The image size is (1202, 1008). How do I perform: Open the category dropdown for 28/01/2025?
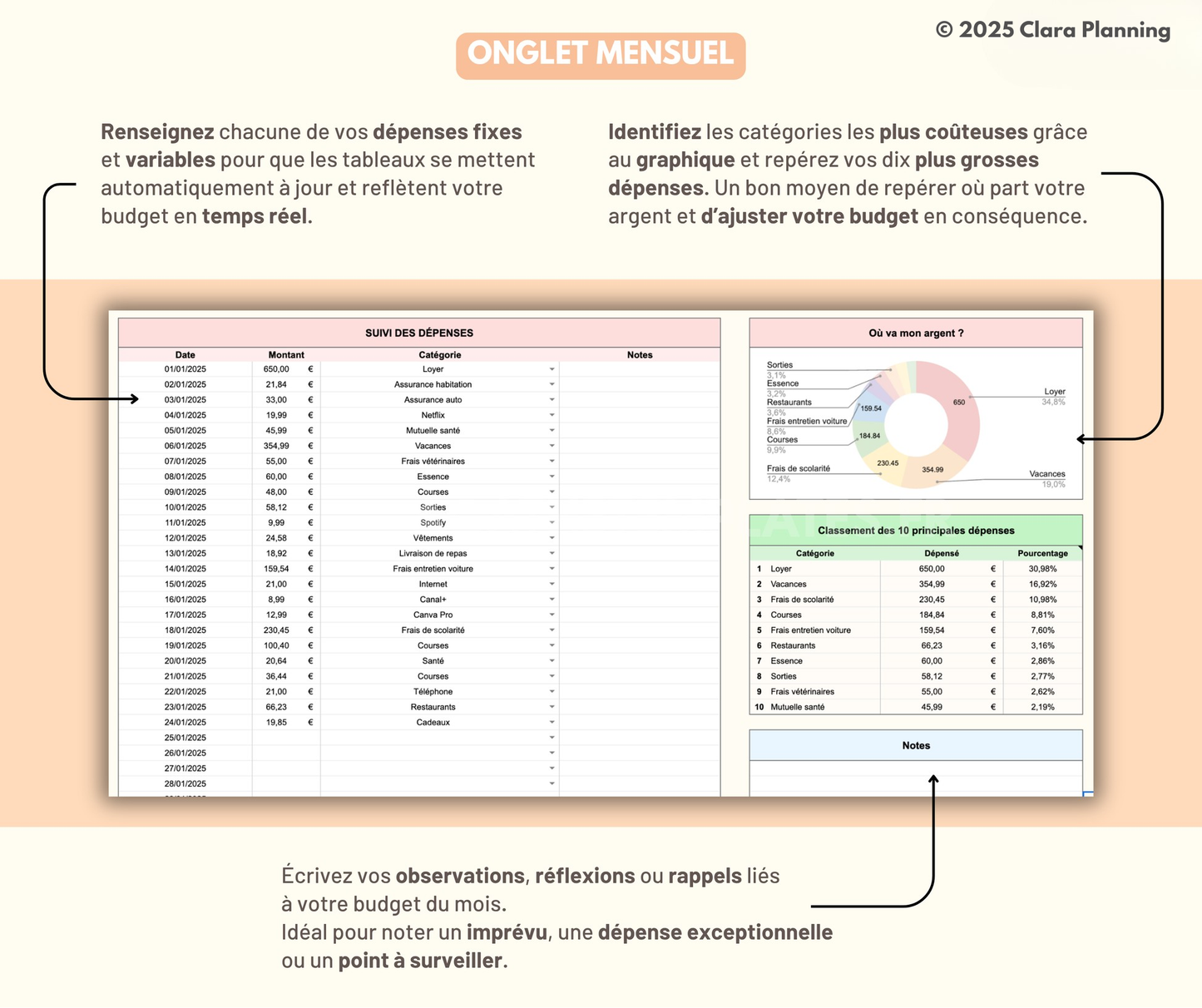552,783
